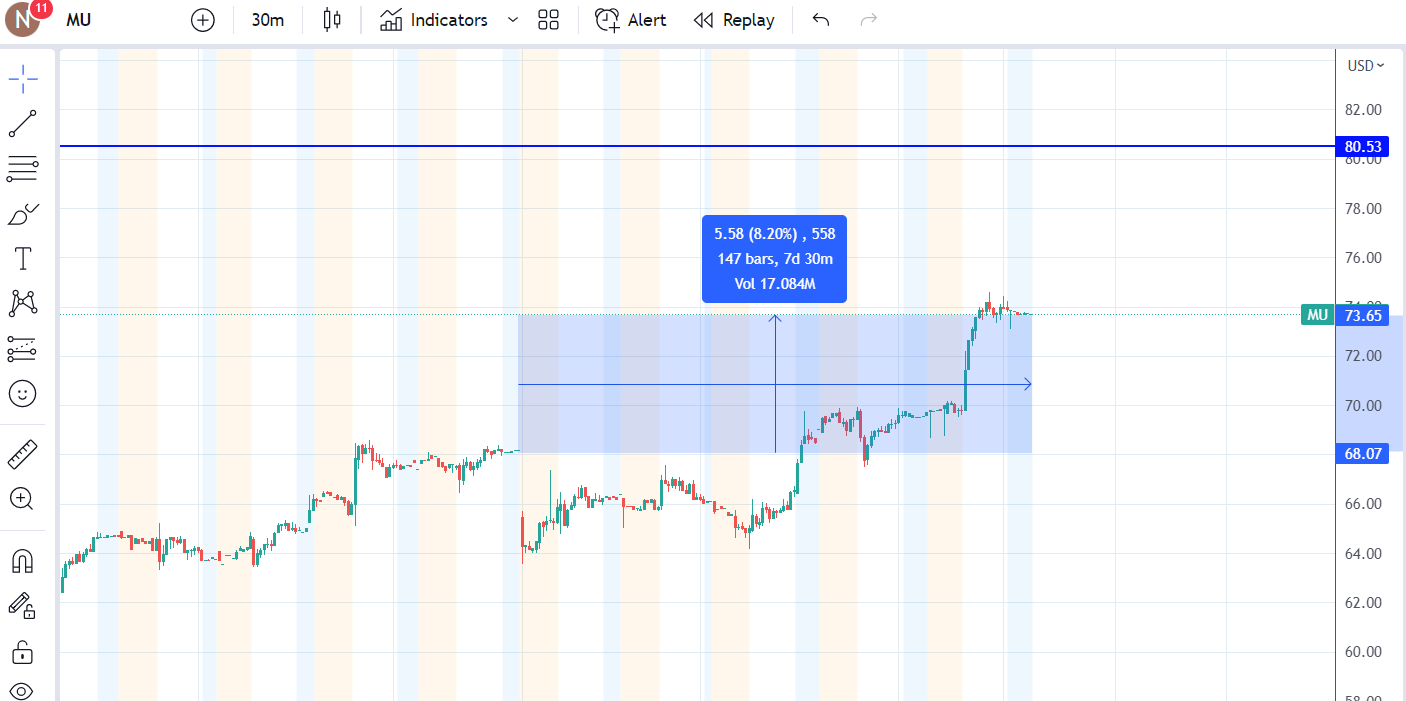
Task: Open the emoji icons tool
Action: (x=22, y=393)
